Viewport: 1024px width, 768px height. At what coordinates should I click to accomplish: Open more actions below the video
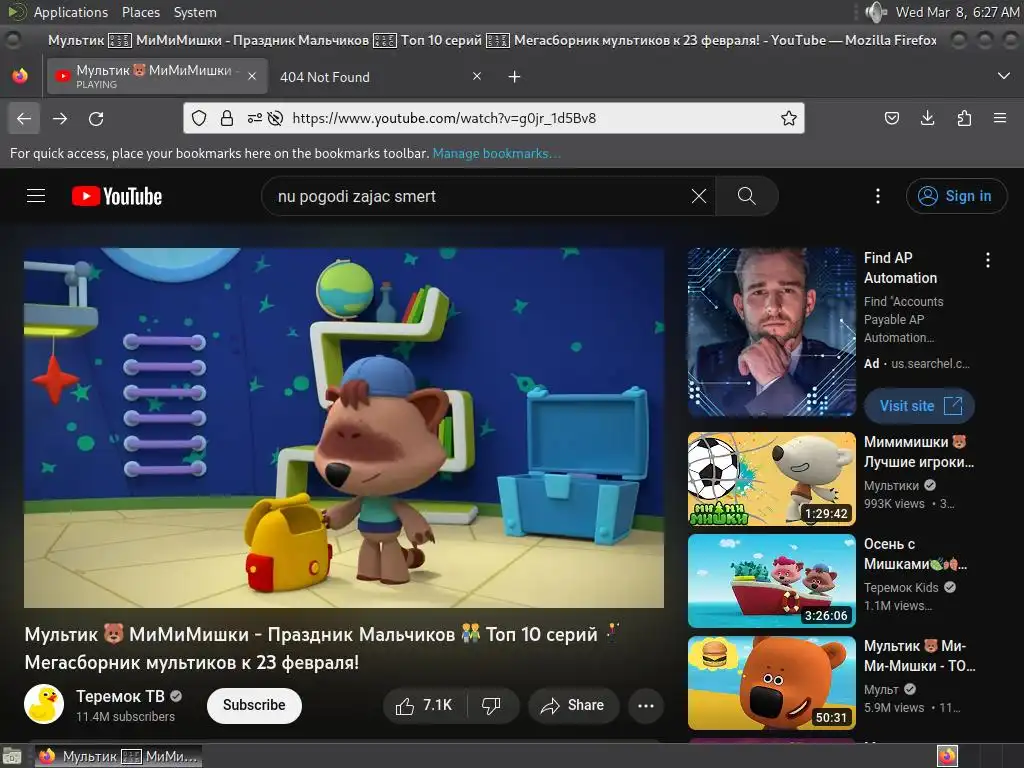645,705
